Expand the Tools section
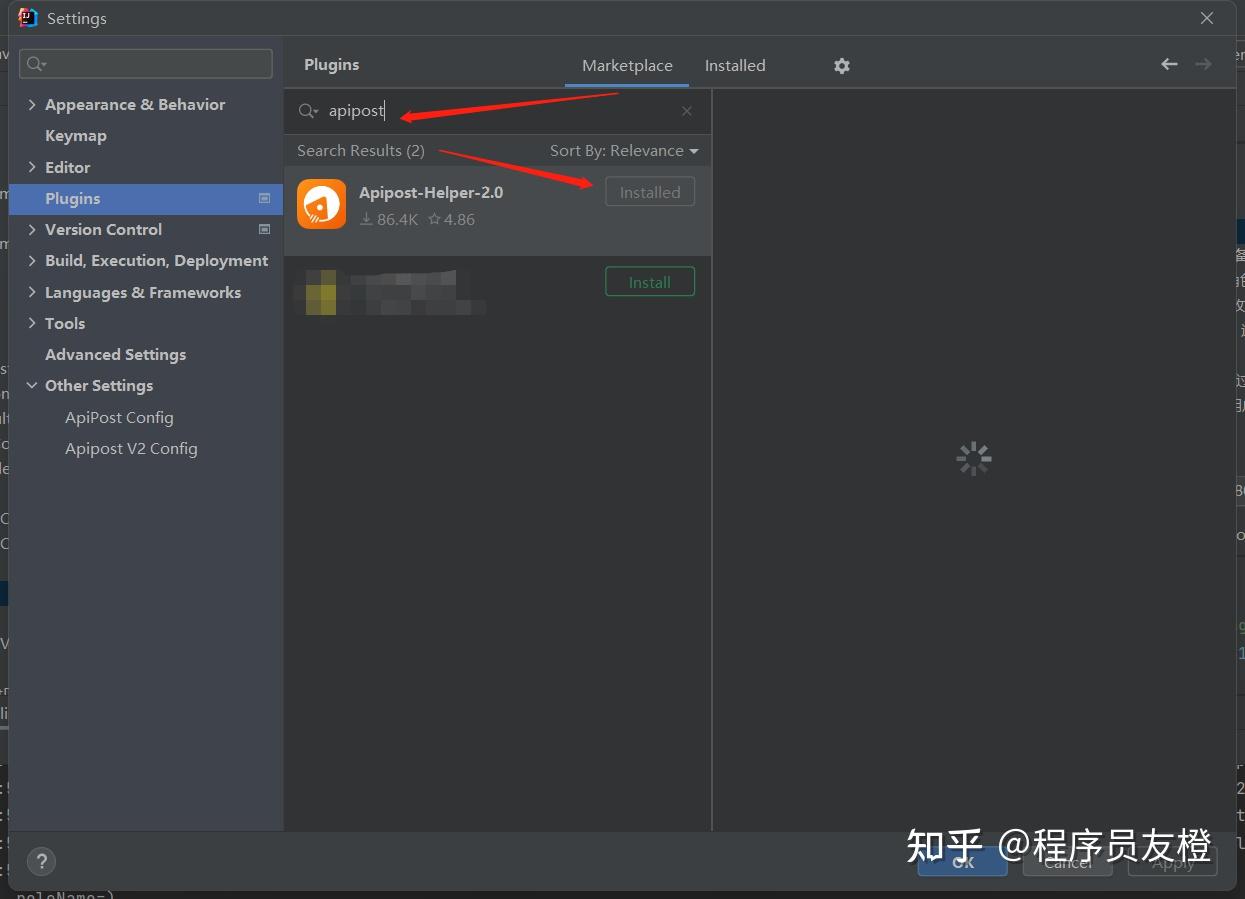Image resolution: width=1245 pixels, height=899 pixels. (x=32, y=323)
